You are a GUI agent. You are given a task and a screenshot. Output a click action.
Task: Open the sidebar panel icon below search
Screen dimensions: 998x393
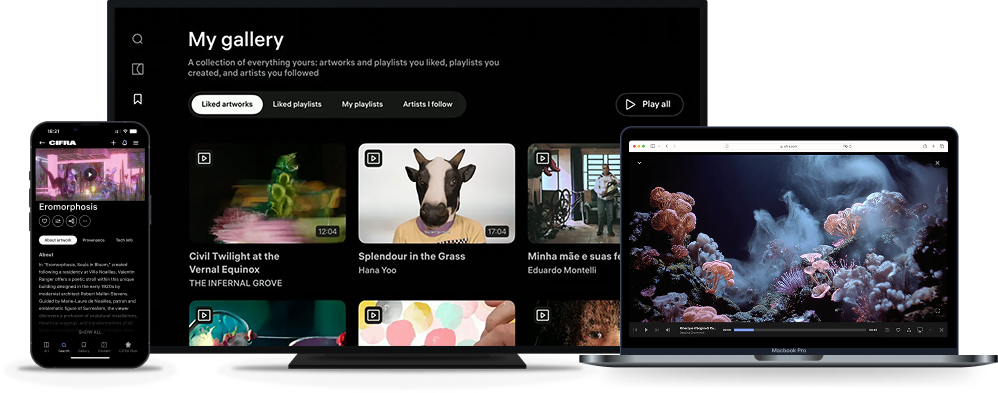tap(137, 69)
